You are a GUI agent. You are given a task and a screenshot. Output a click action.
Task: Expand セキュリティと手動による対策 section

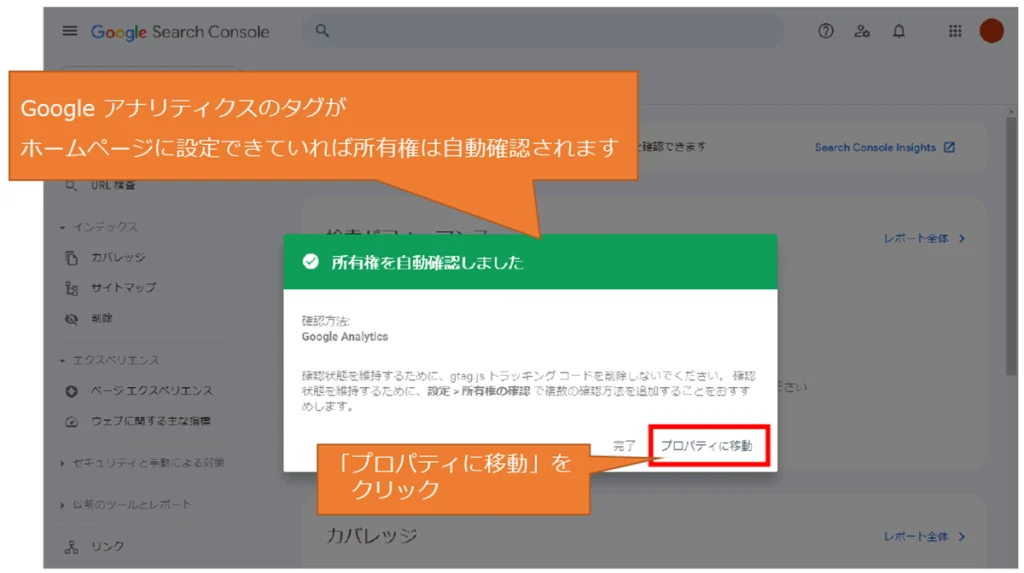pyautogui.click(x=142, y=463)
